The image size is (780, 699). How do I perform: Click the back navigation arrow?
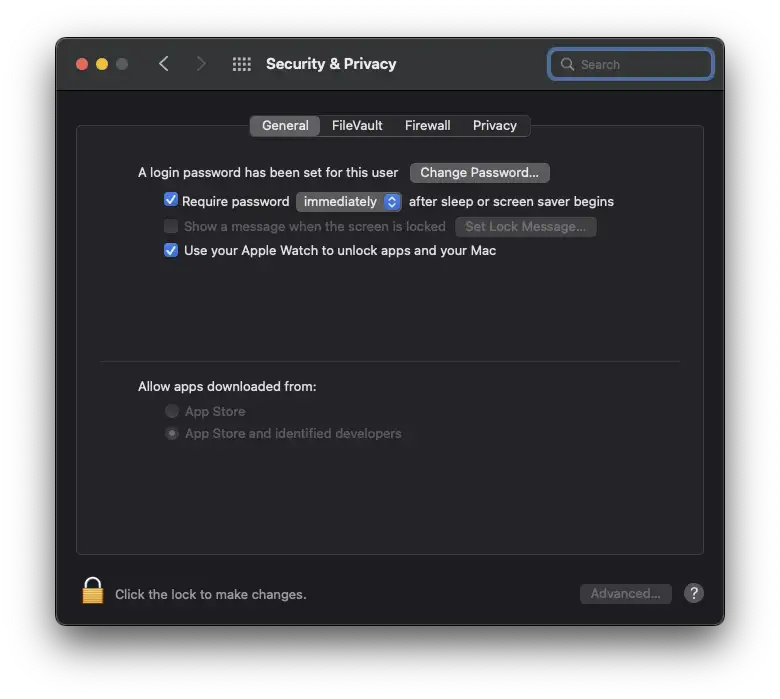(x=164, y=64)
